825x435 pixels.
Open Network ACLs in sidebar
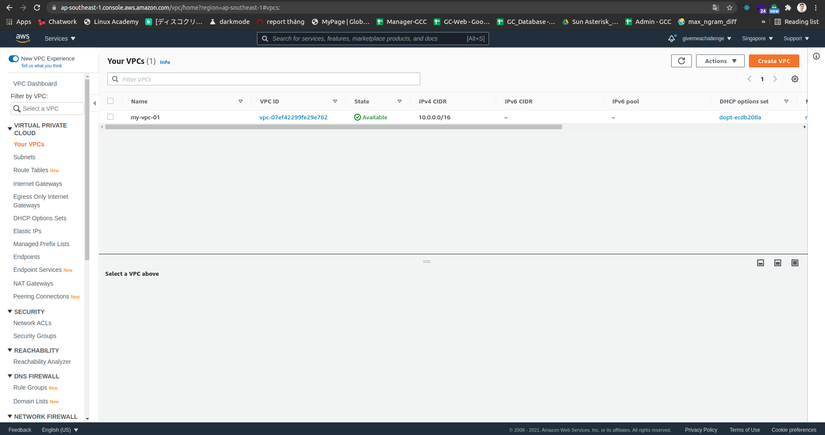pyautogui.click(x=32, y=323)
